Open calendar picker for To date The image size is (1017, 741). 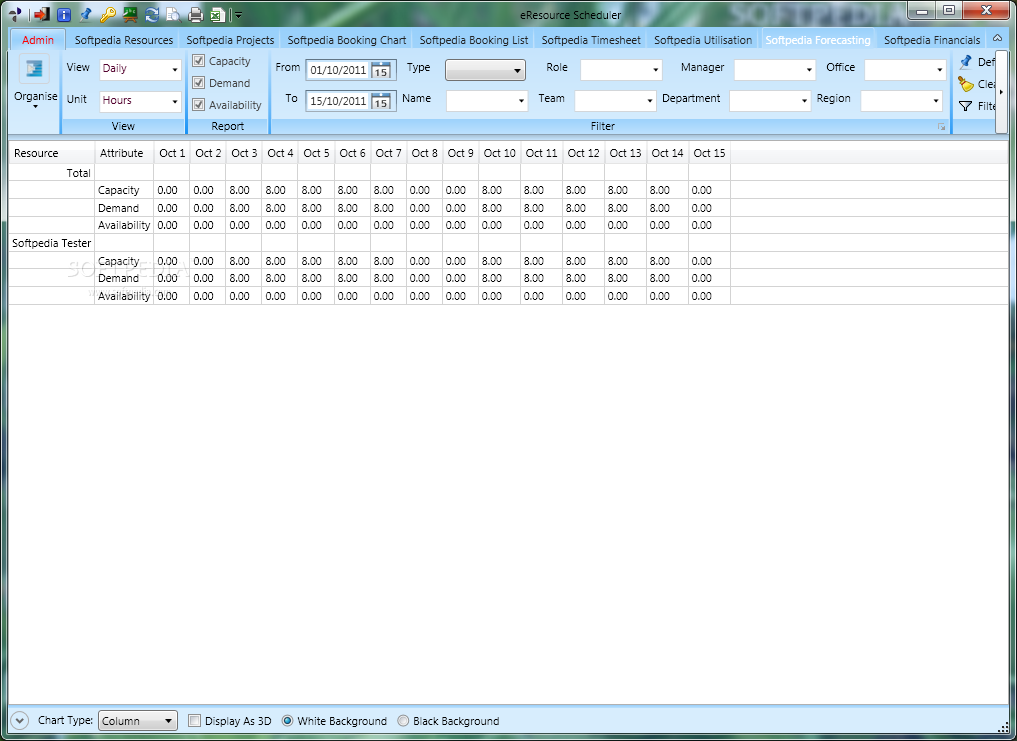381,101
